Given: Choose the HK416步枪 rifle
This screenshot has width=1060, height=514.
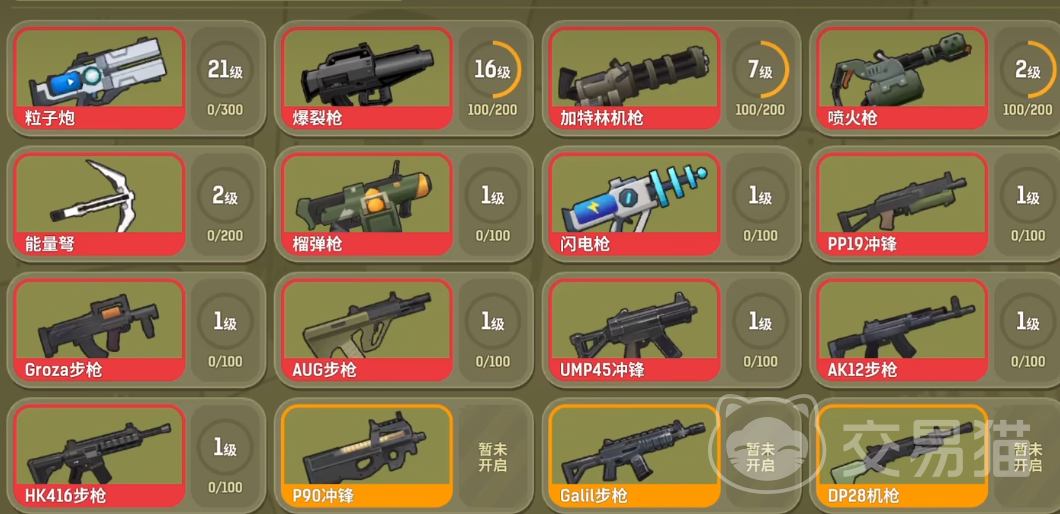Looking at the screenshot, I should (x=99, y=456).
